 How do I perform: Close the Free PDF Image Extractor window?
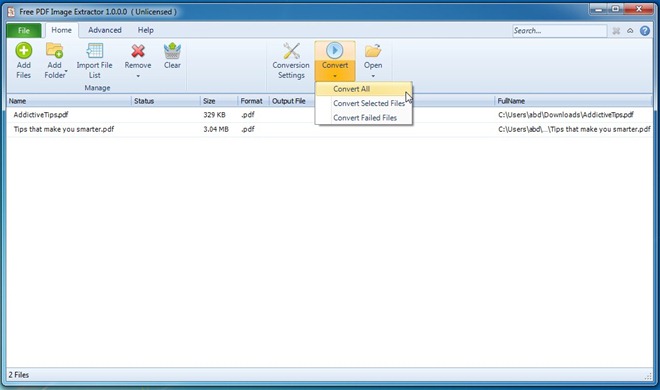point(639,9)
